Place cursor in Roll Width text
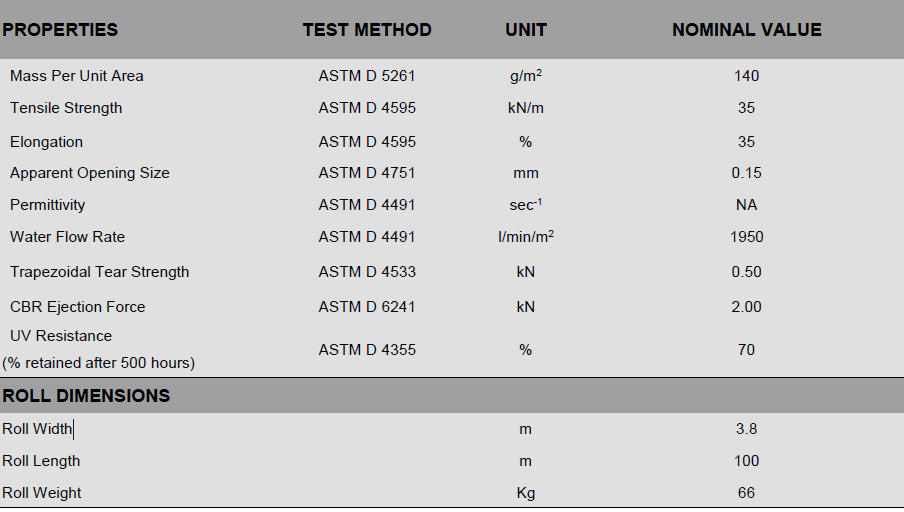The height and width of the screenshot is (512, 904). (38, 429)
